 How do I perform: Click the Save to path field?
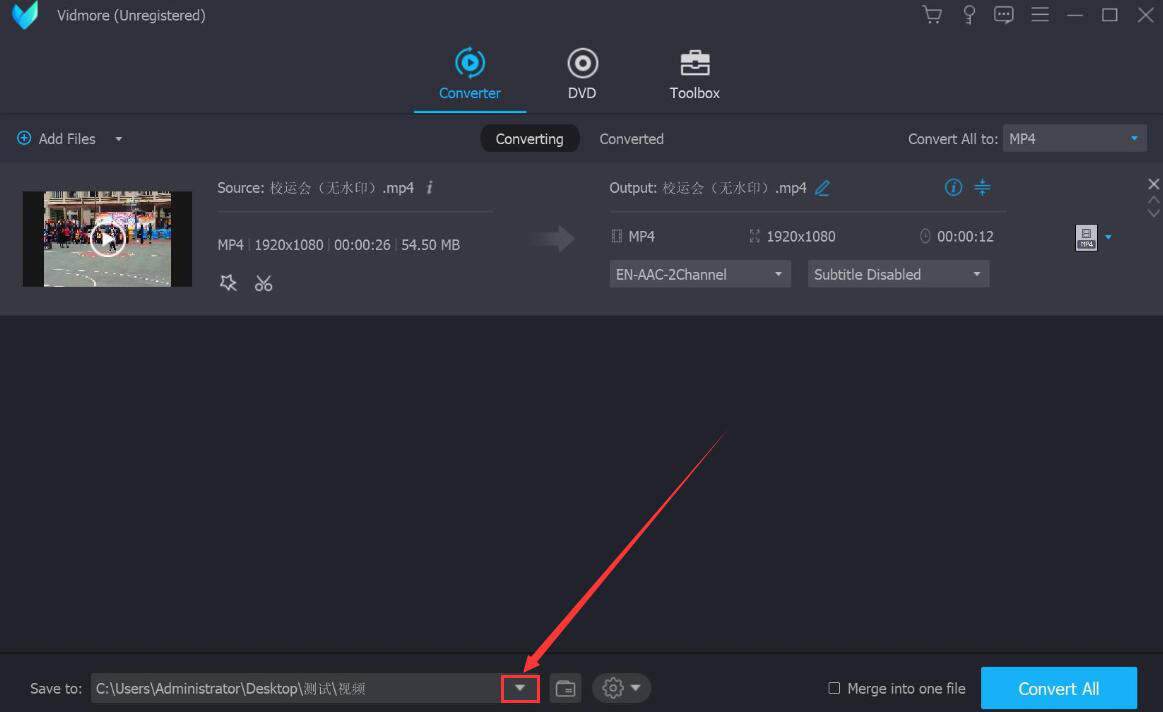tap(296, 688)
